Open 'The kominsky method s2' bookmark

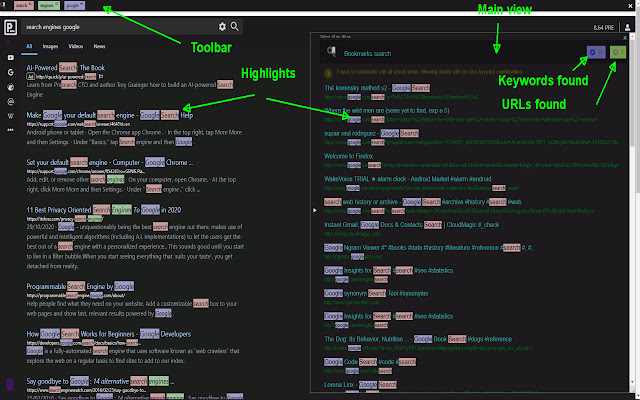[377, 88]
